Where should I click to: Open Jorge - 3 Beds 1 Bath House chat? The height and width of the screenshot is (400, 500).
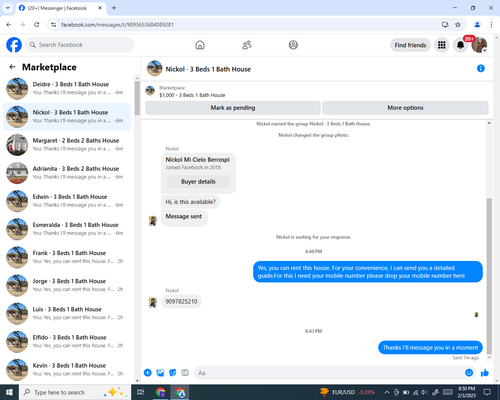pyautogui.click(x=67, y=285)
